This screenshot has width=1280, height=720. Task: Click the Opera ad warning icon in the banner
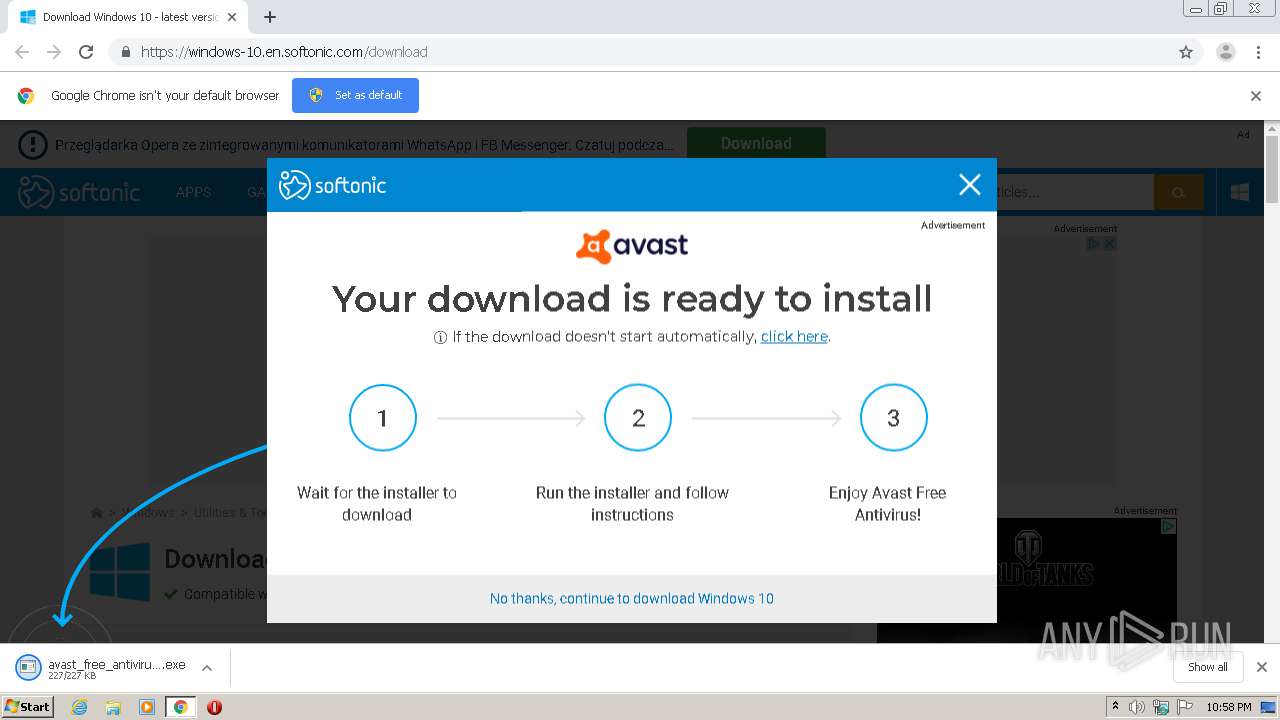pos(32,144)
